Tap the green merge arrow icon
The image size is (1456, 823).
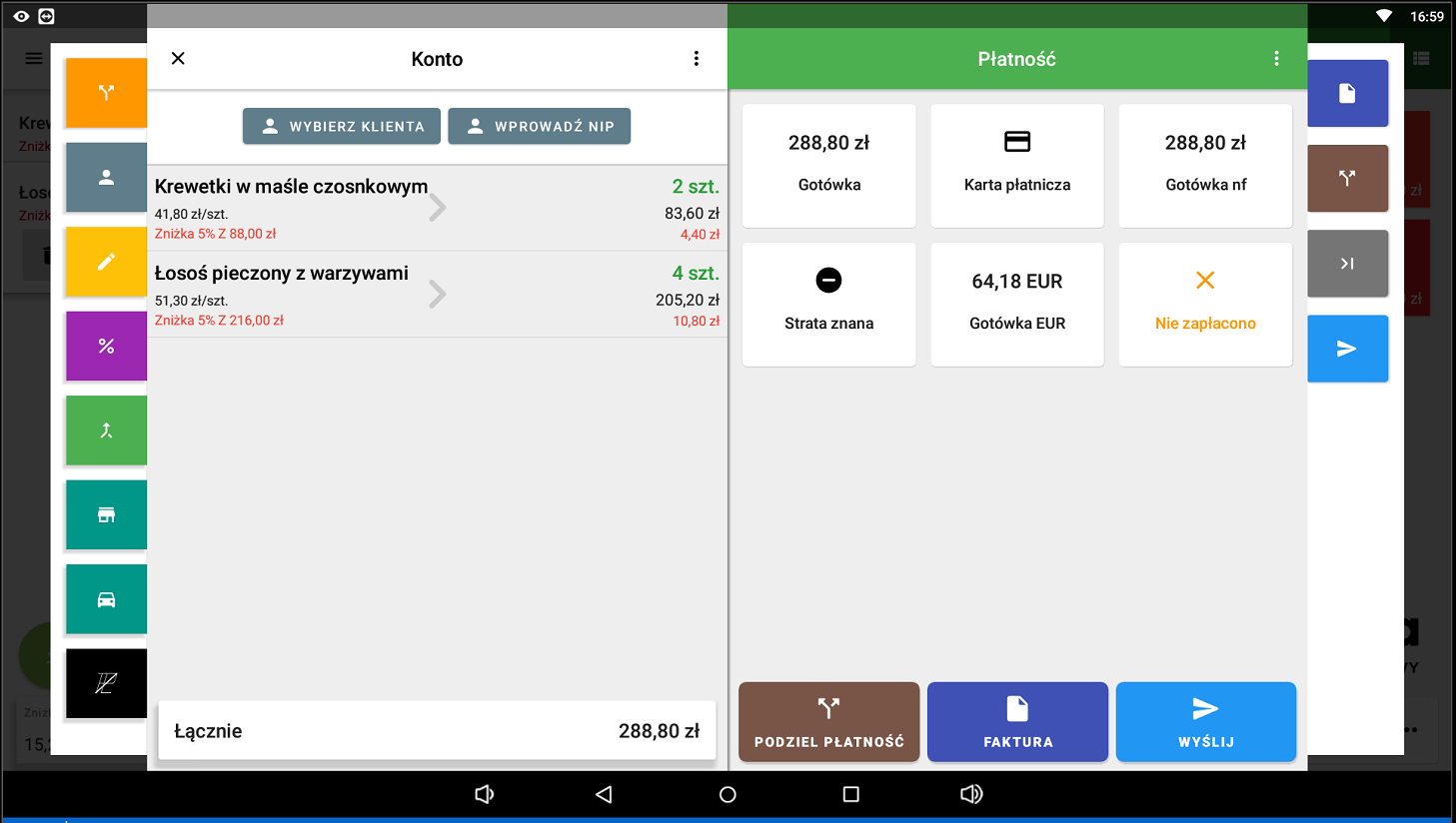click(x=106, y=430)
